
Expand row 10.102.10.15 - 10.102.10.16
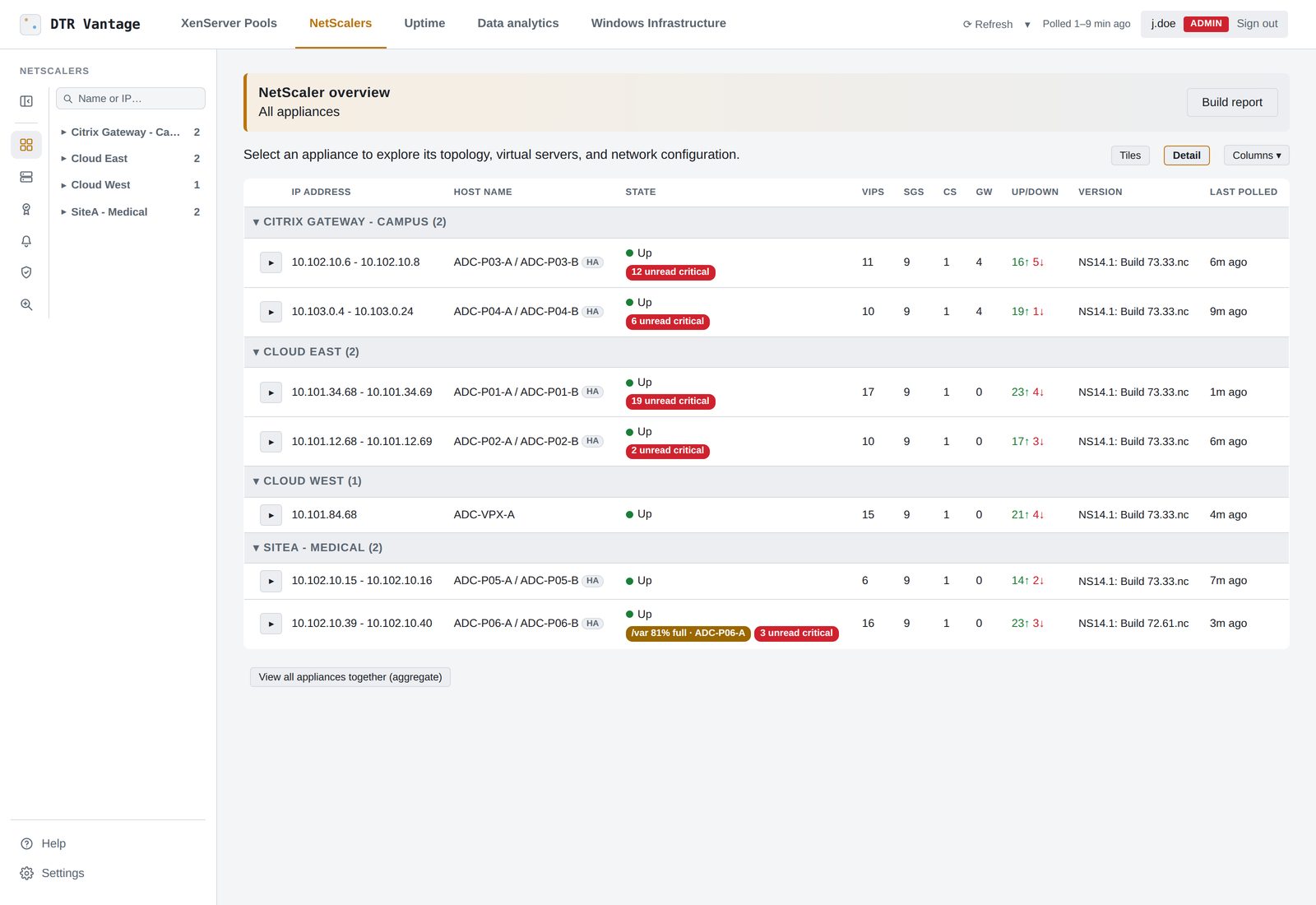(x=271, y=581)
